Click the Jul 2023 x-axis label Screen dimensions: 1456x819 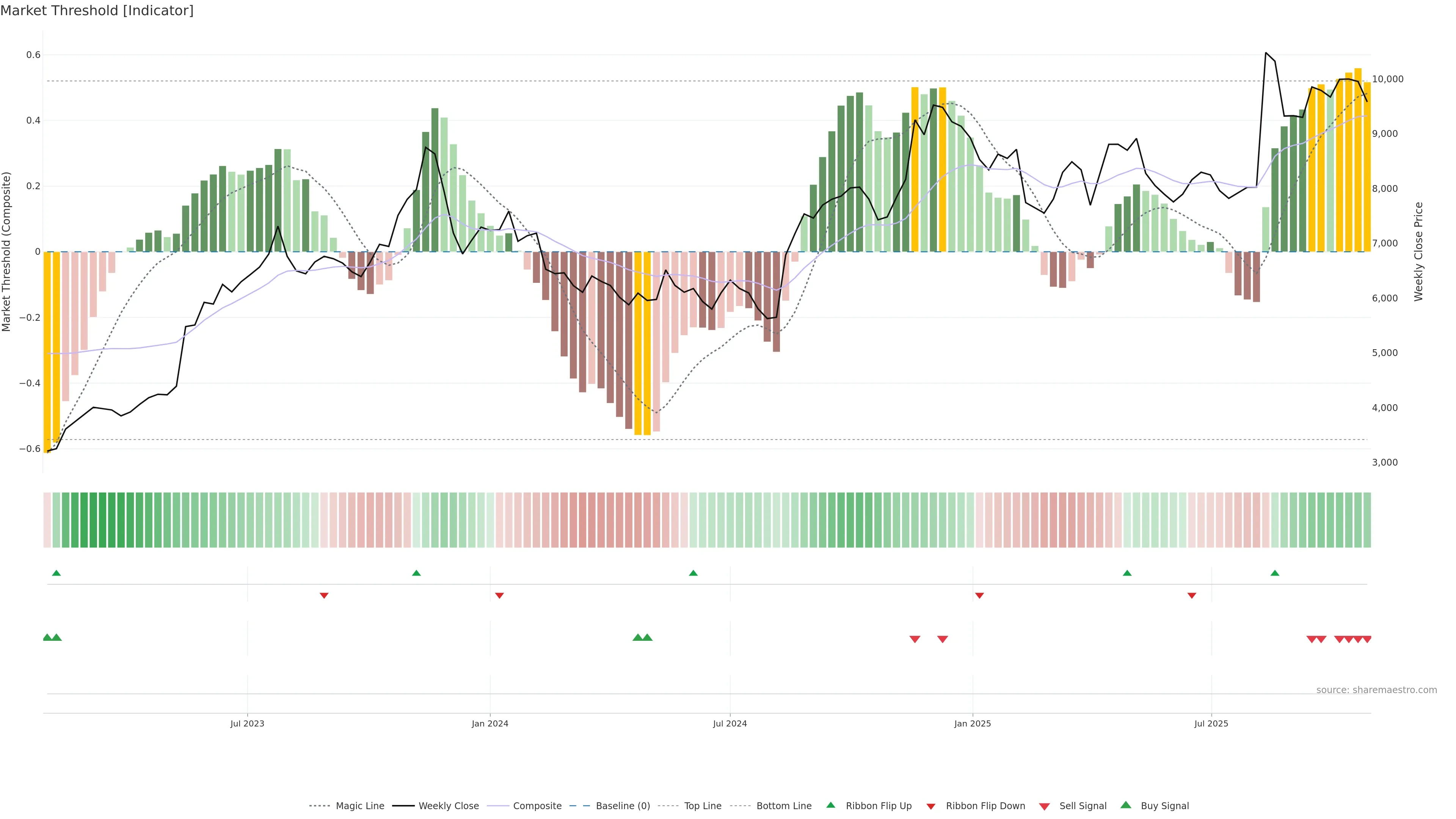[x=247, y=723]
